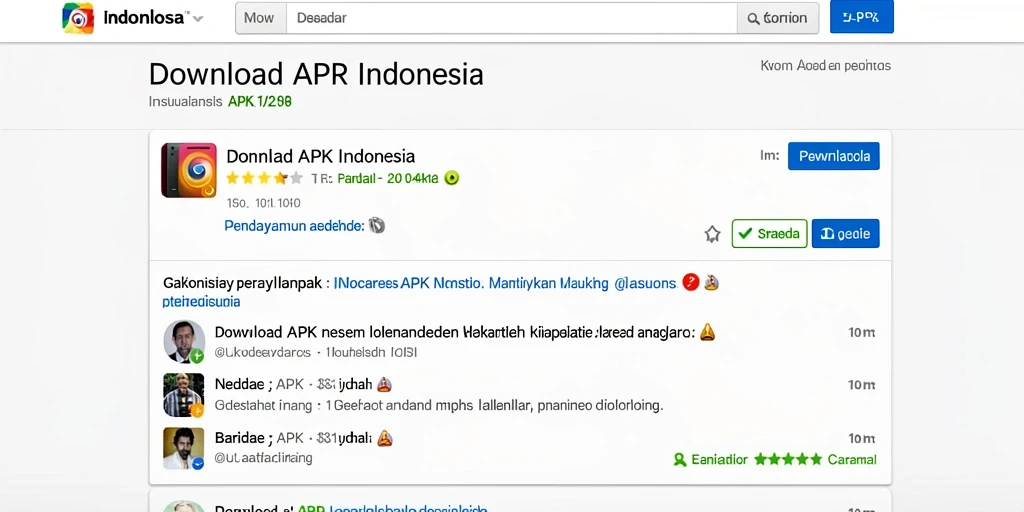This screenshot has width=1024, height=512.
Task: Click the Indonlosa site logo icon
Action: coord(78,18)
